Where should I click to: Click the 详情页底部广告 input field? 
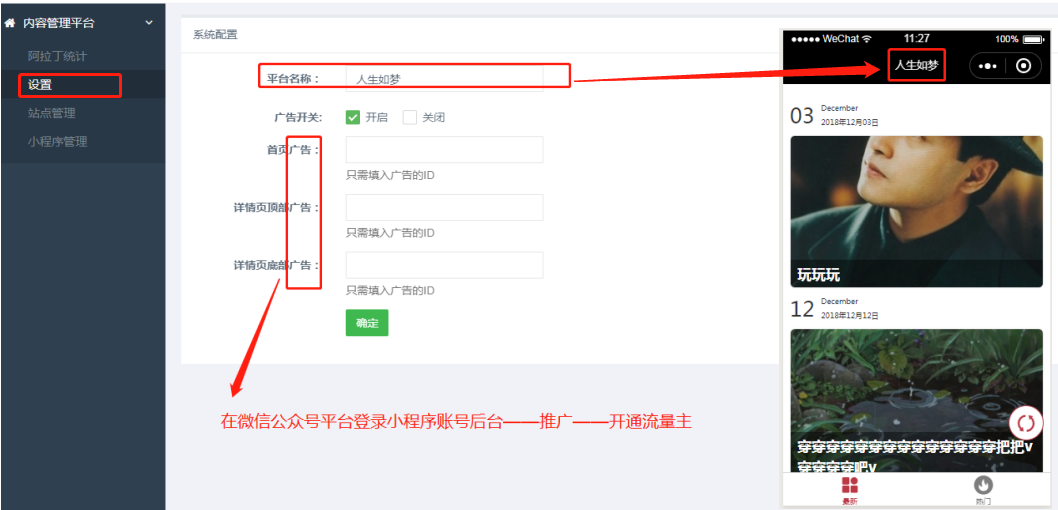[444, 265]
